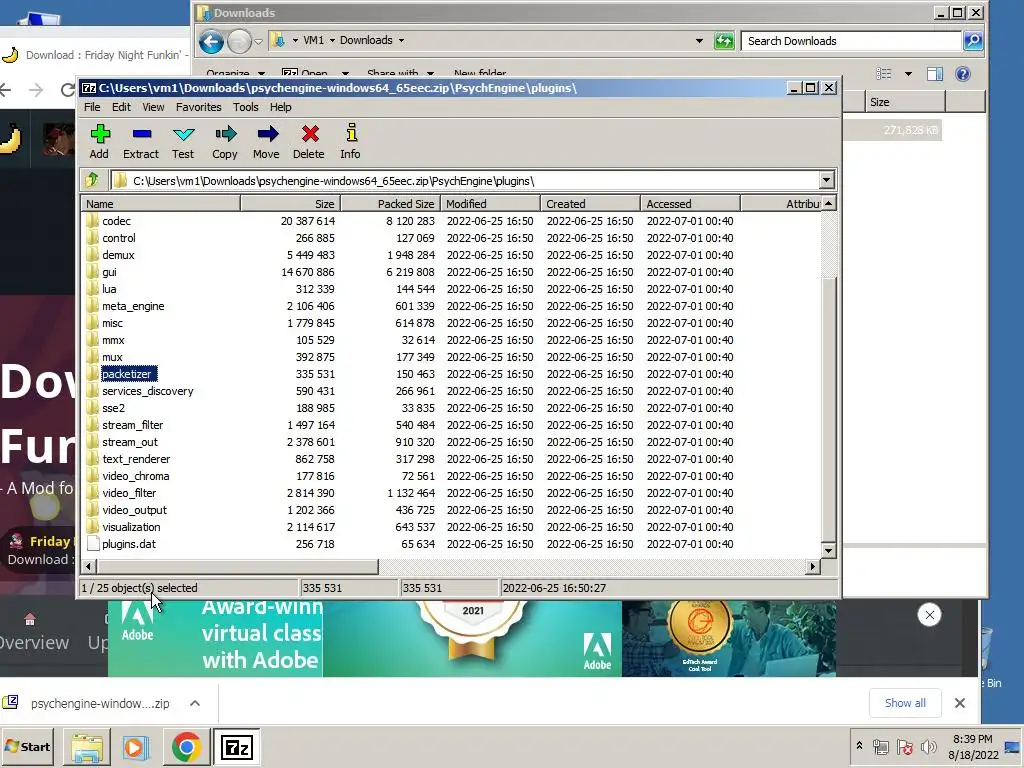Select the stream_out folder
Screen dimensions: 1024x768
(x=130, y=442)
